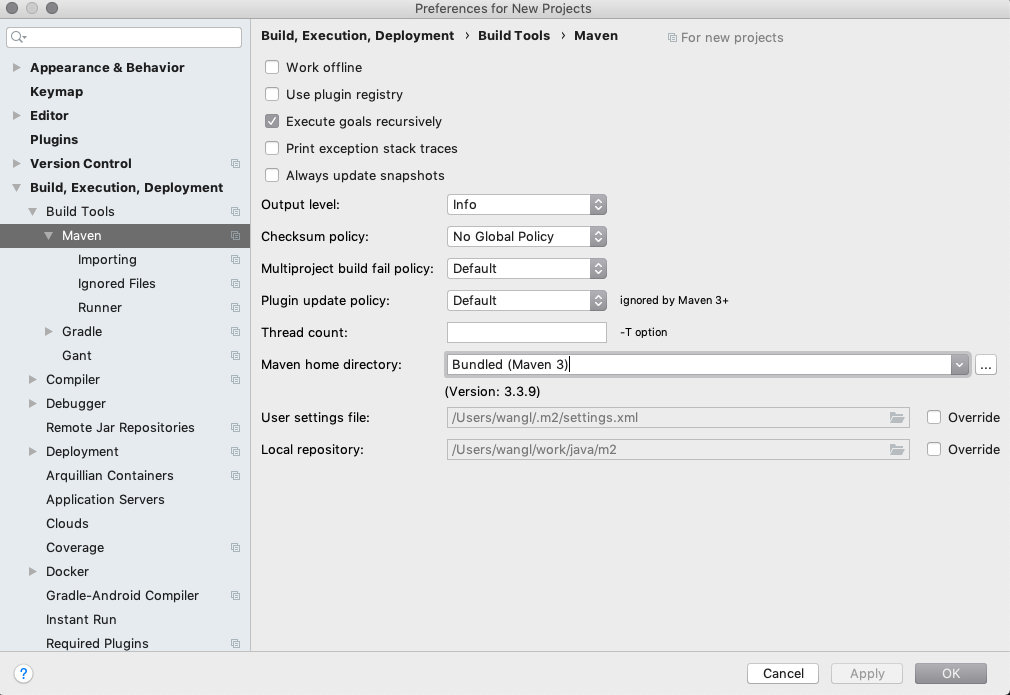1010x695 pixels.
Task: Enable the Work offline checkbox
Action: click(x=272, y=68)
